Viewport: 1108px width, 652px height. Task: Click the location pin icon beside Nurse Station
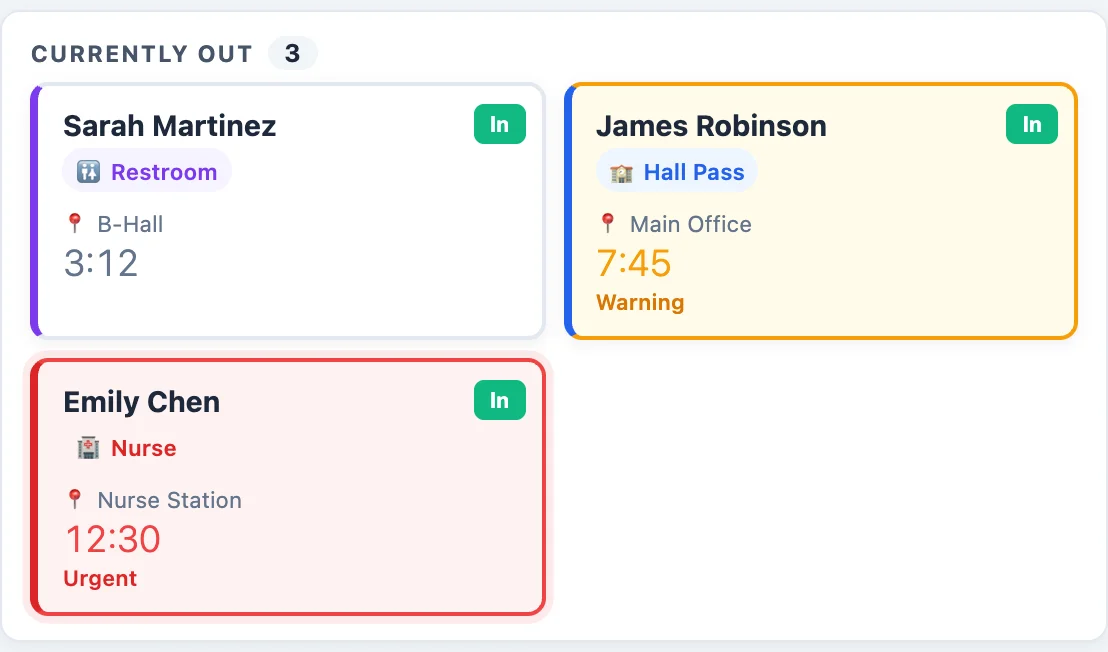[x=75, y=500]
